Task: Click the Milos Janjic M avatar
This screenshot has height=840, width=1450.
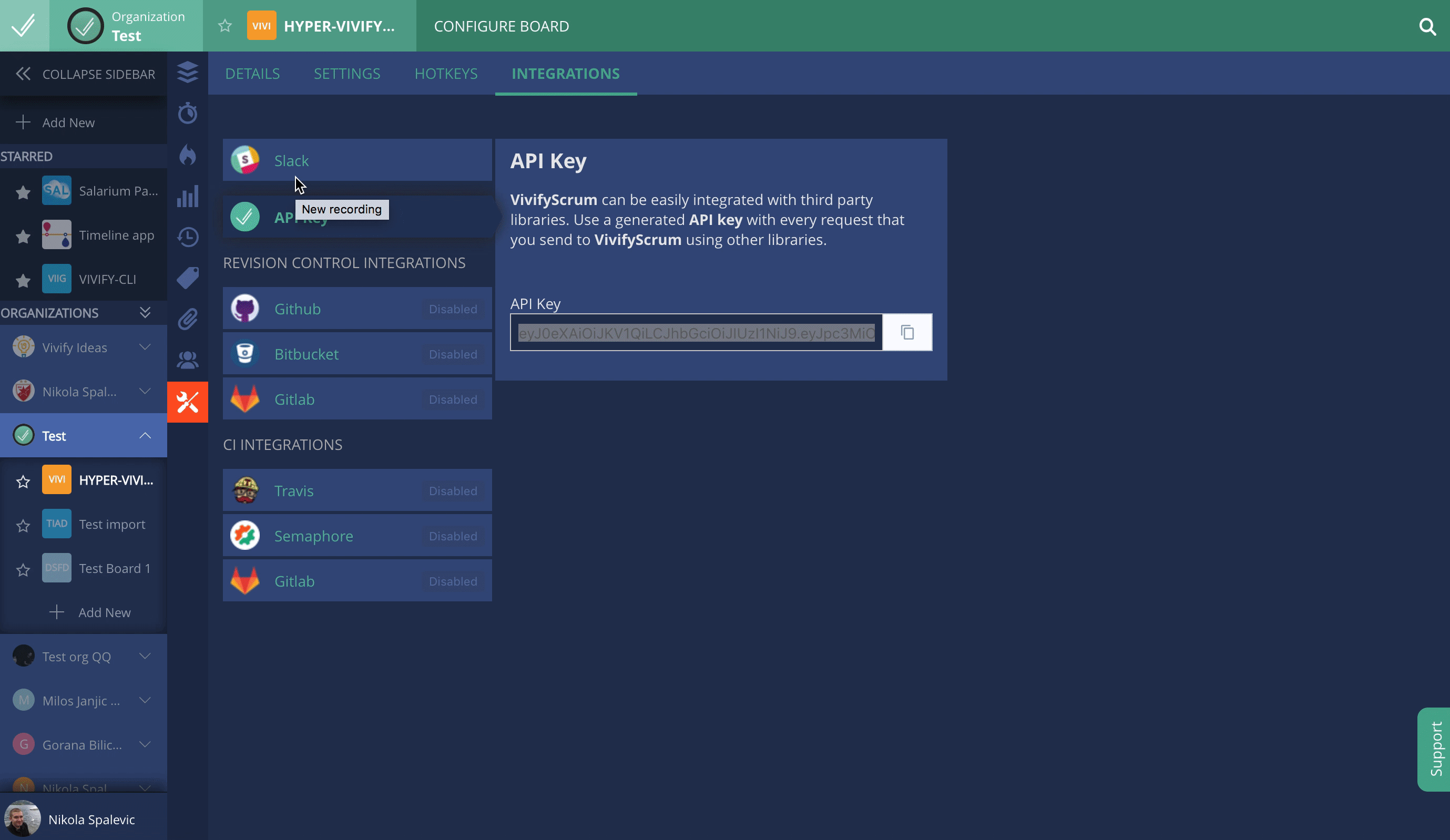Action: coord(24,700)
